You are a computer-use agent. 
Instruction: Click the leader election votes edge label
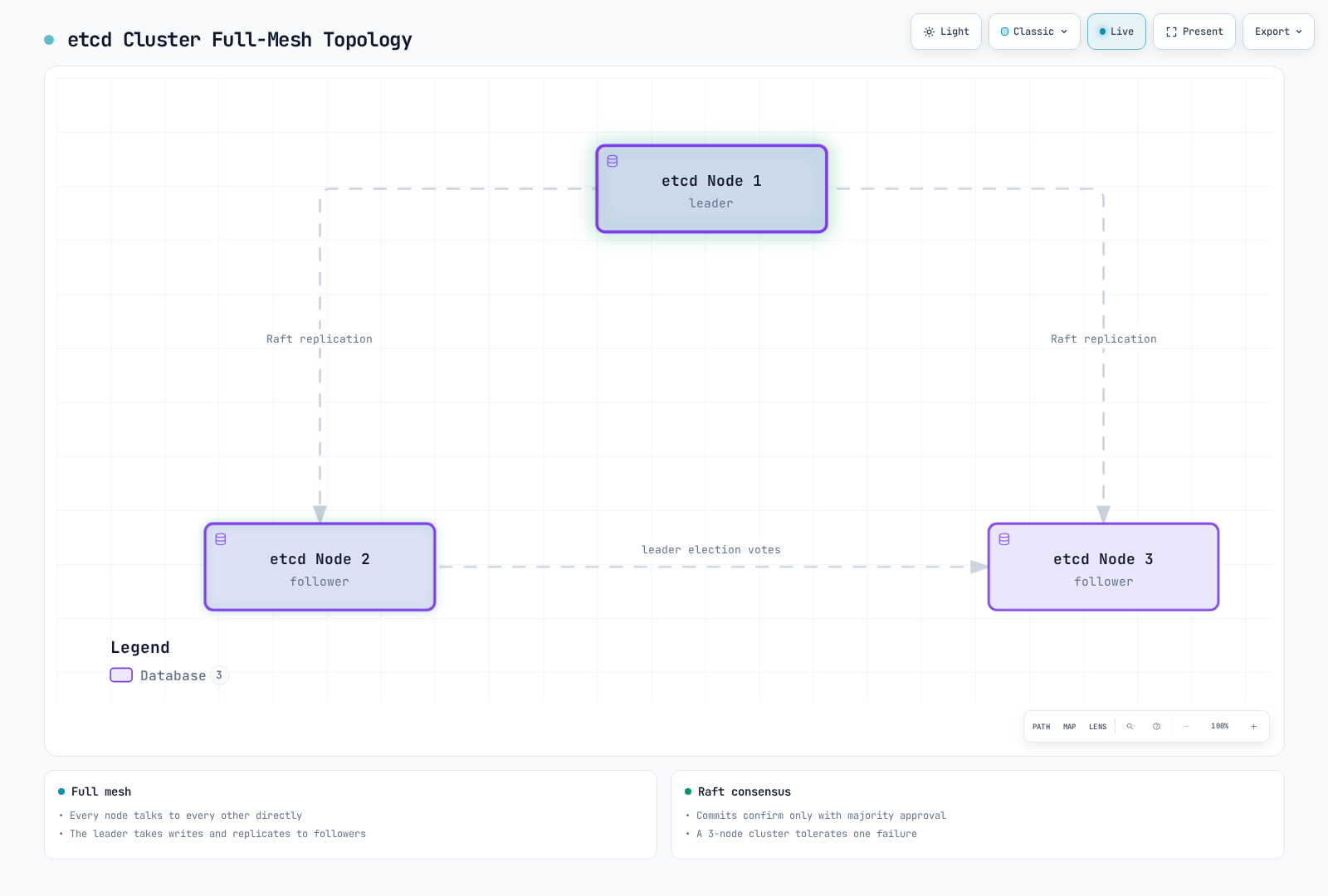[x=711, y=550]
